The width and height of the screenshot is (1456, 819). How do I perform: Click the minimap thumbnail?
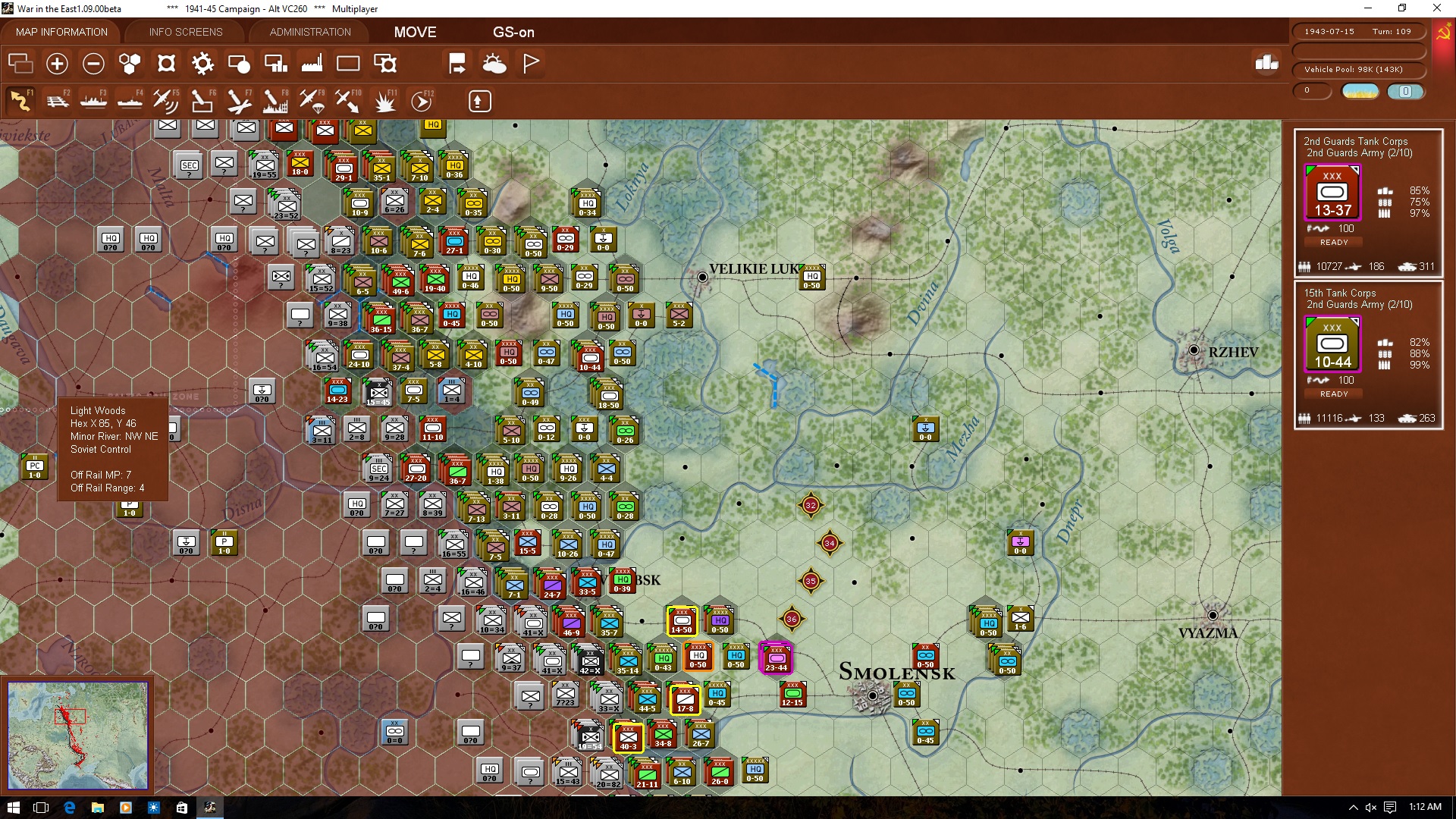pyautogui.click(x=78, y=735)
